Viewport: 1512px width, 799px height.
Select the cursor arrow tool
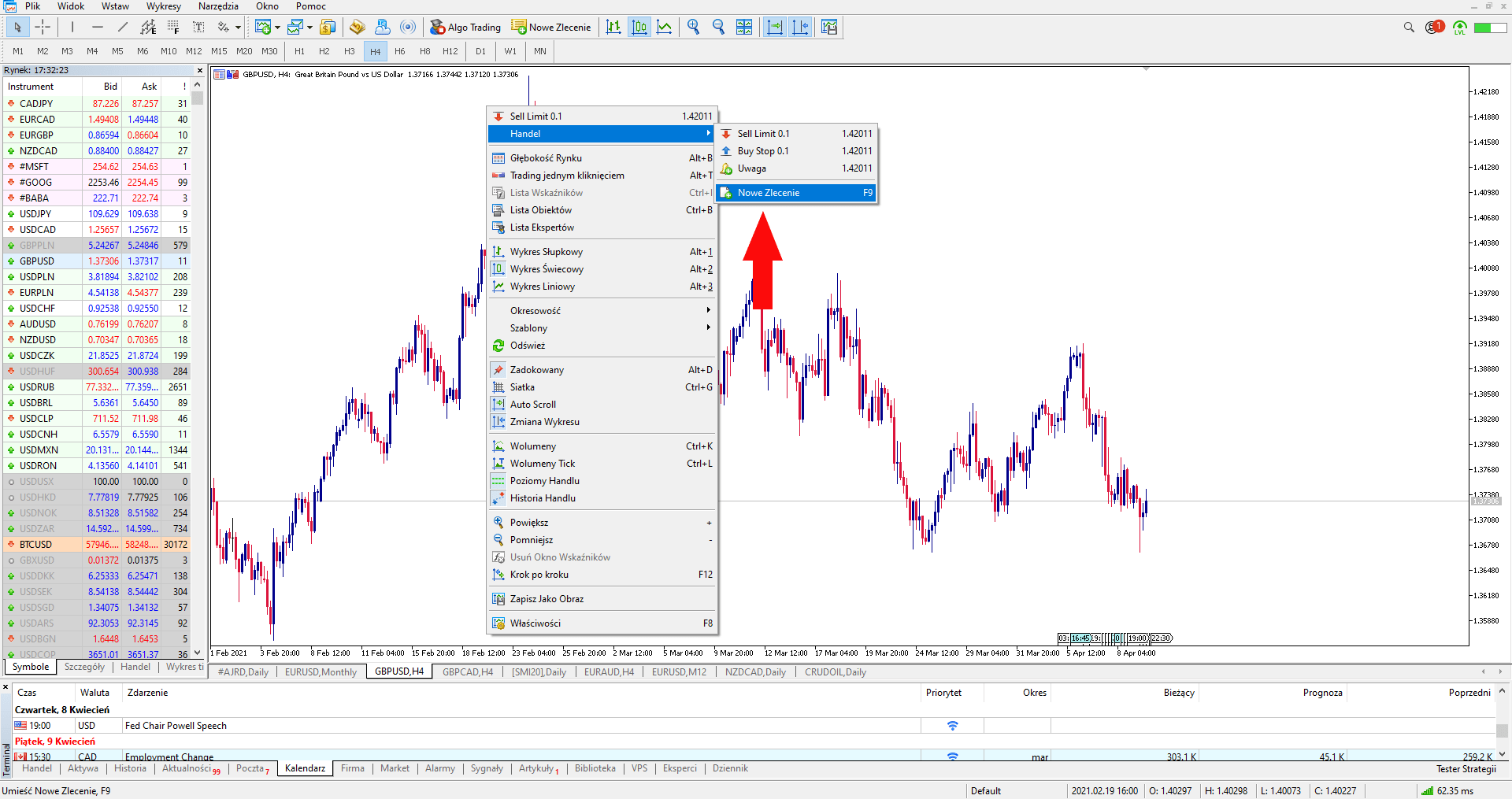click(17, 27)
